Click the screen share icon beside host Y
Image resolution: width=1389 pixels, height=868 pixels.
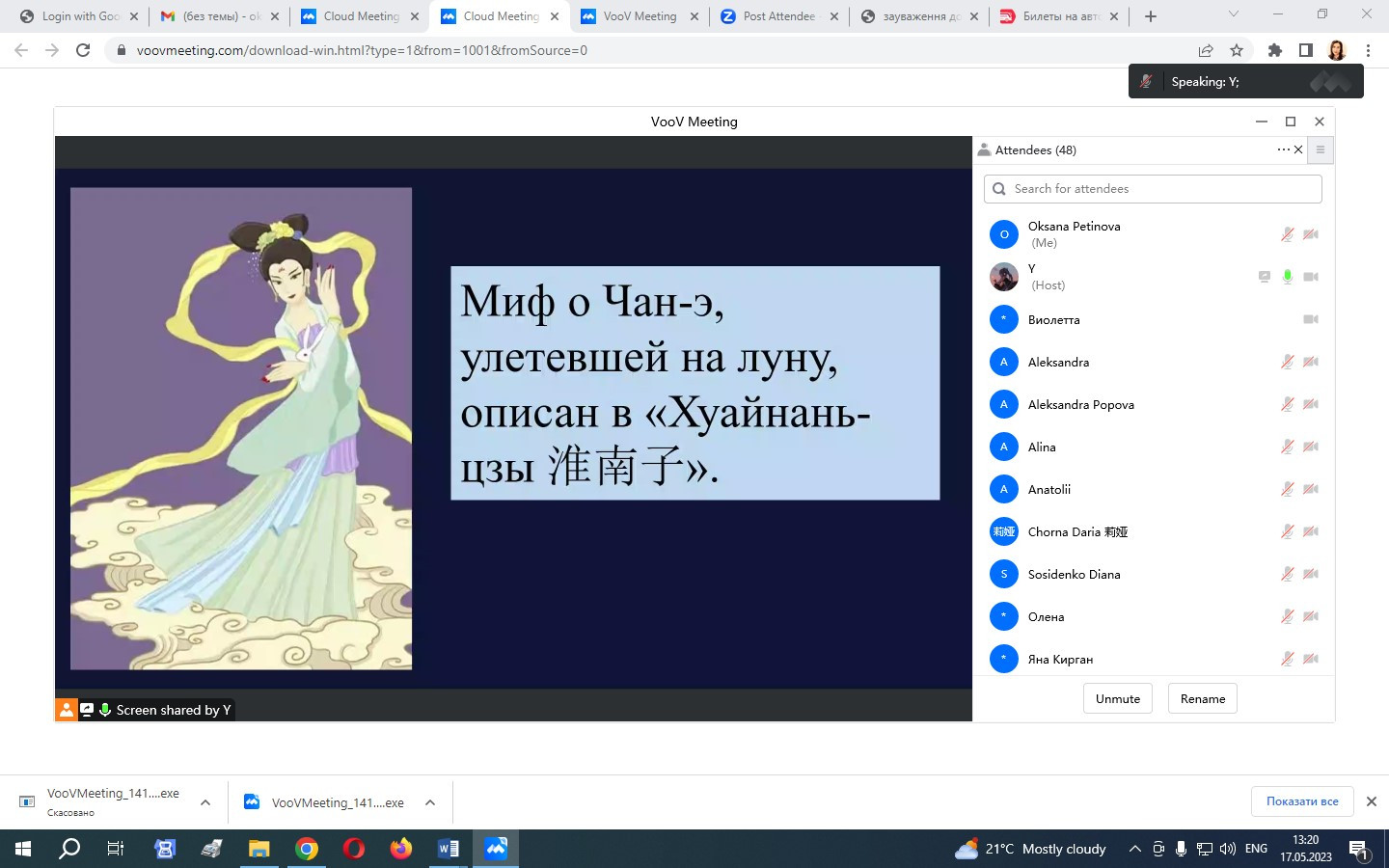pos(1265,277)
